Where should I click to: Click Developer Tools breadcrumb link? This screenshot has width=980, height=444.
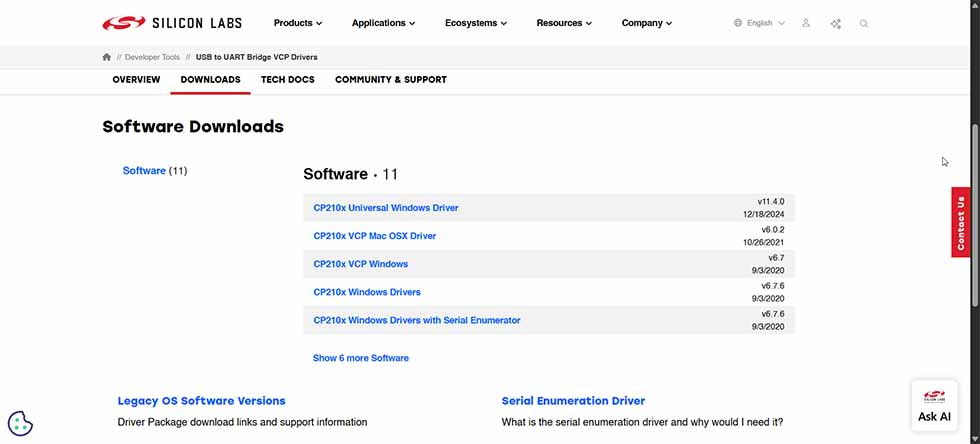(152, 57)
